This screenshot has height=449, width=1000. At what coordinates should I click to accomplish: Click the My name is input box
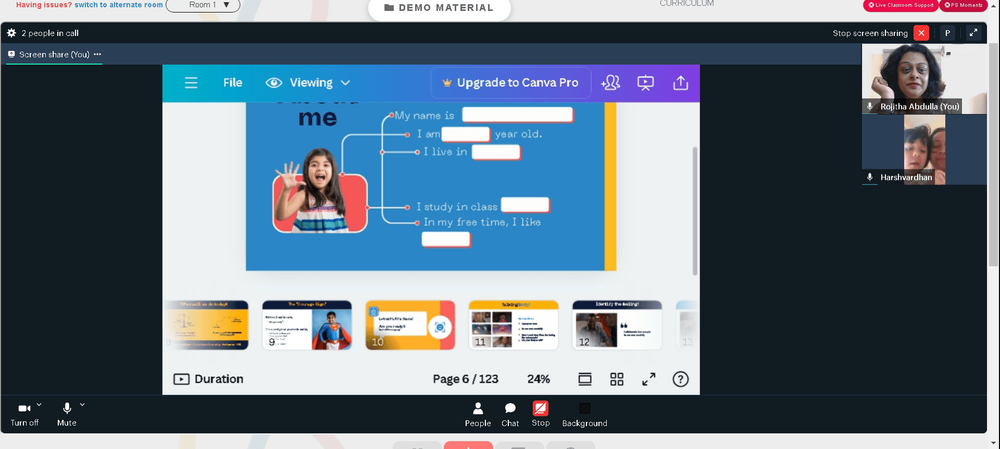click(517, 115)
